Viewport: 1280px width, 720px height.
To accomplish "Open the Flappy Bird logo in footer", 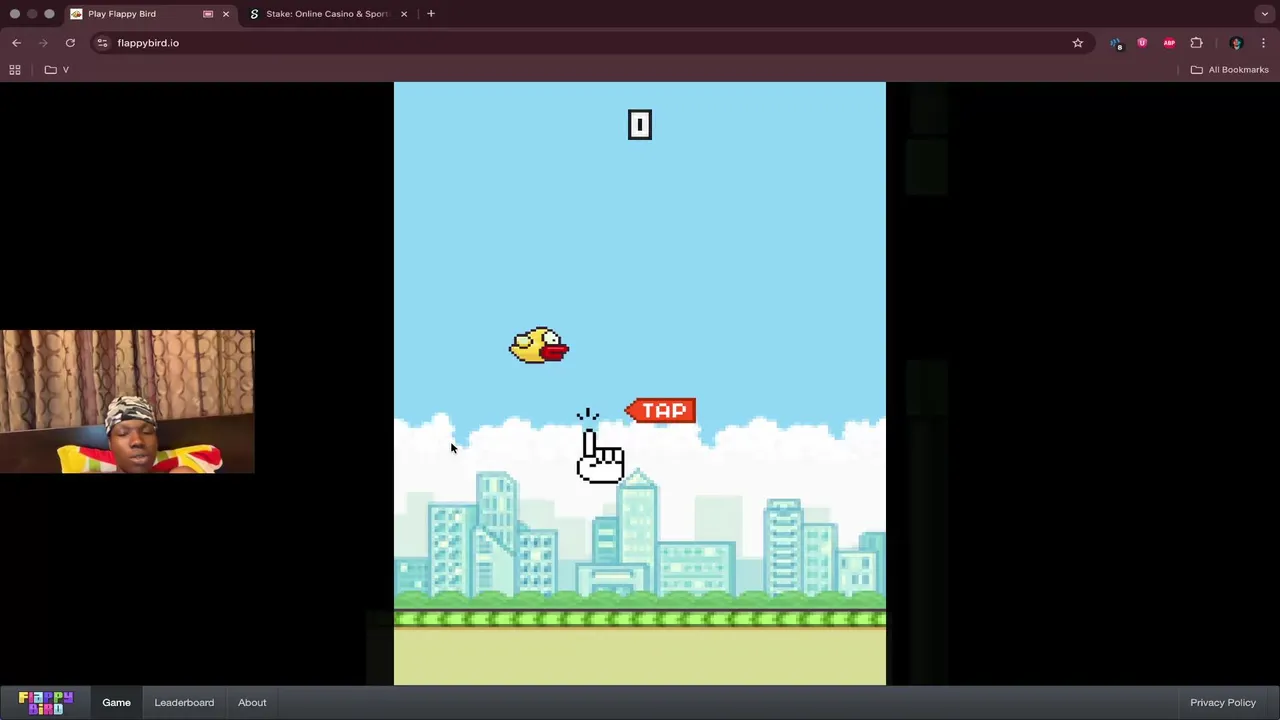I will point(45,702).
